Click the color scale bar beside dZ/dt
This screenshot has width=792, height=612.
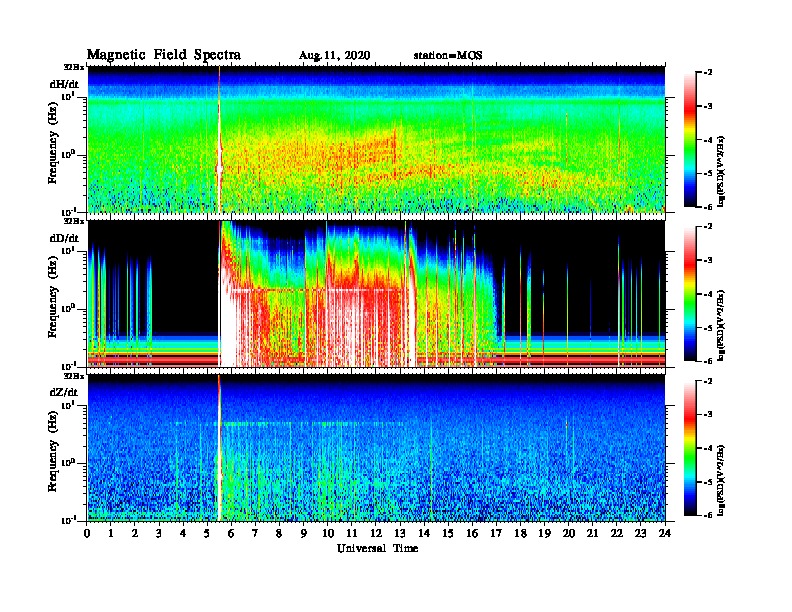pos(690,448)
